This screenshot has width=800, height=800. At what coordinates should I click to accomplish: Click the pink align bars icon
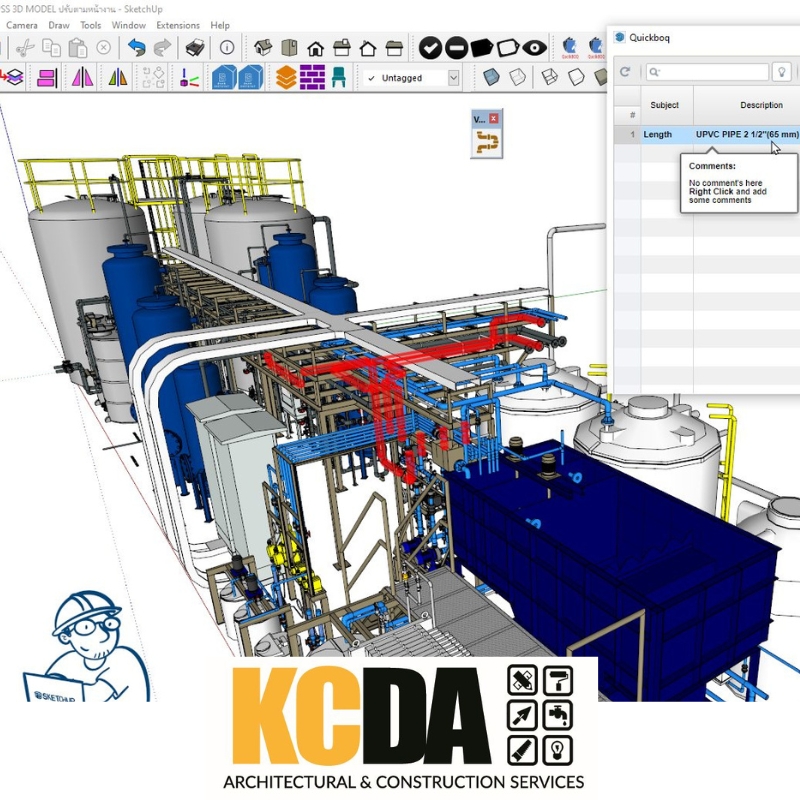[x=47, y=78]
